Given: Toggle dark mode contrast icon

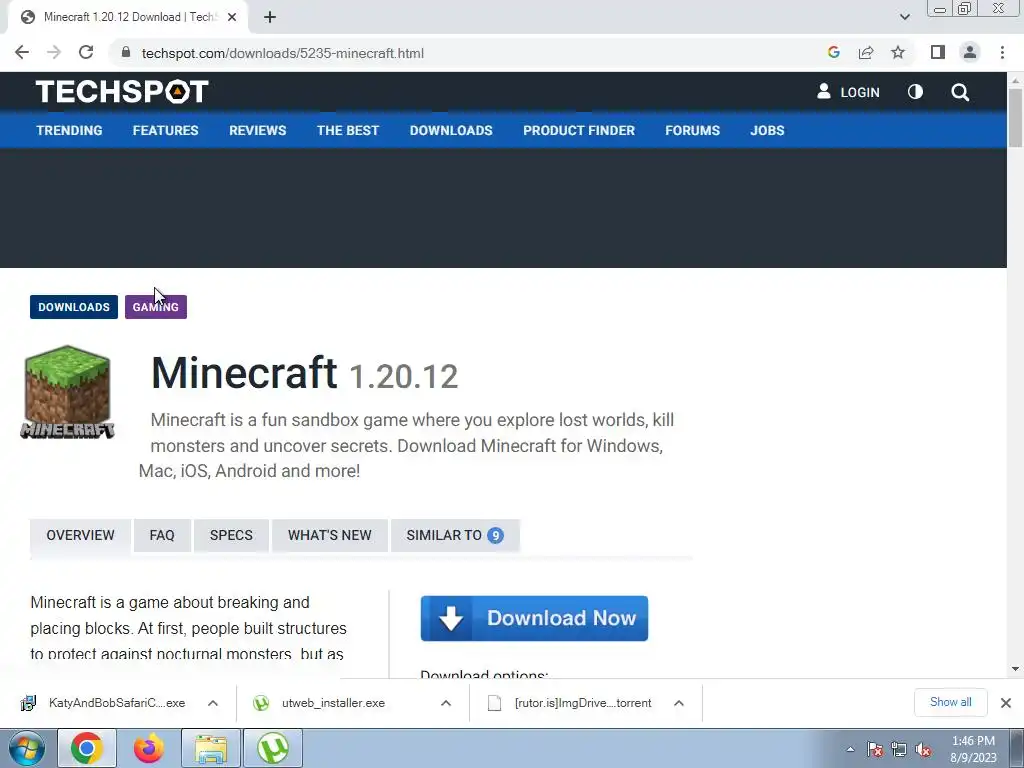Looking at the screenshot, I should point(916,92).
